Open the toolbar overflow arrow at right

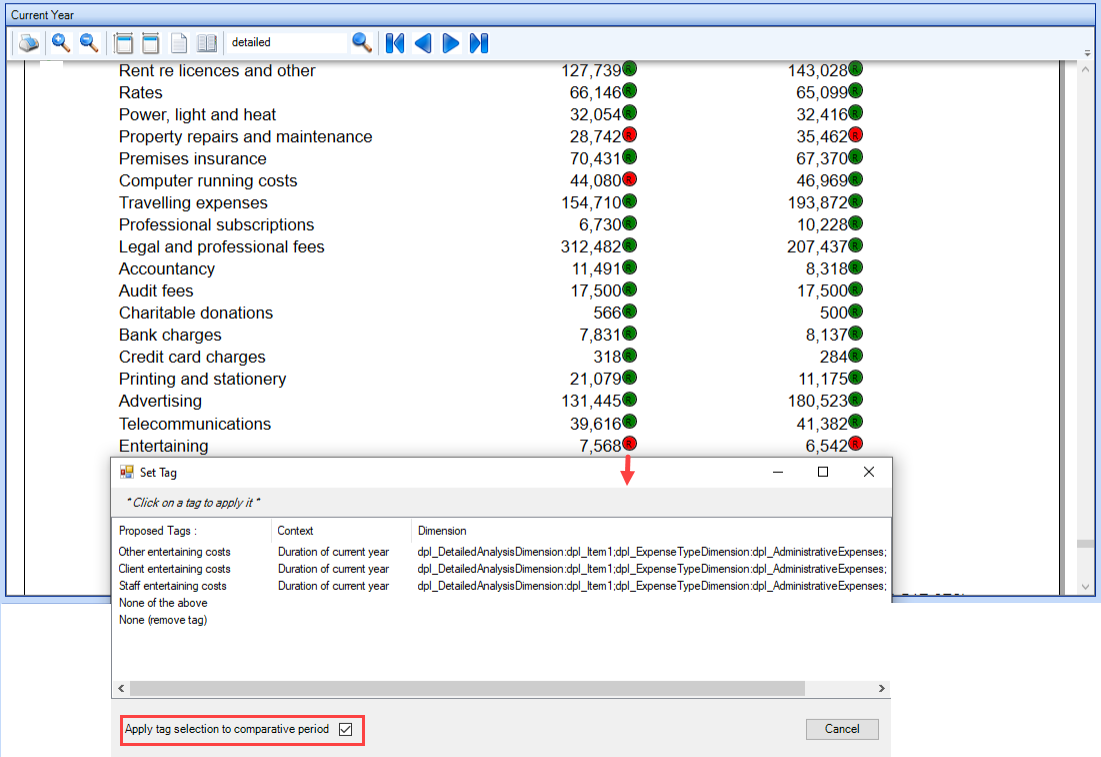point(1087,53)
